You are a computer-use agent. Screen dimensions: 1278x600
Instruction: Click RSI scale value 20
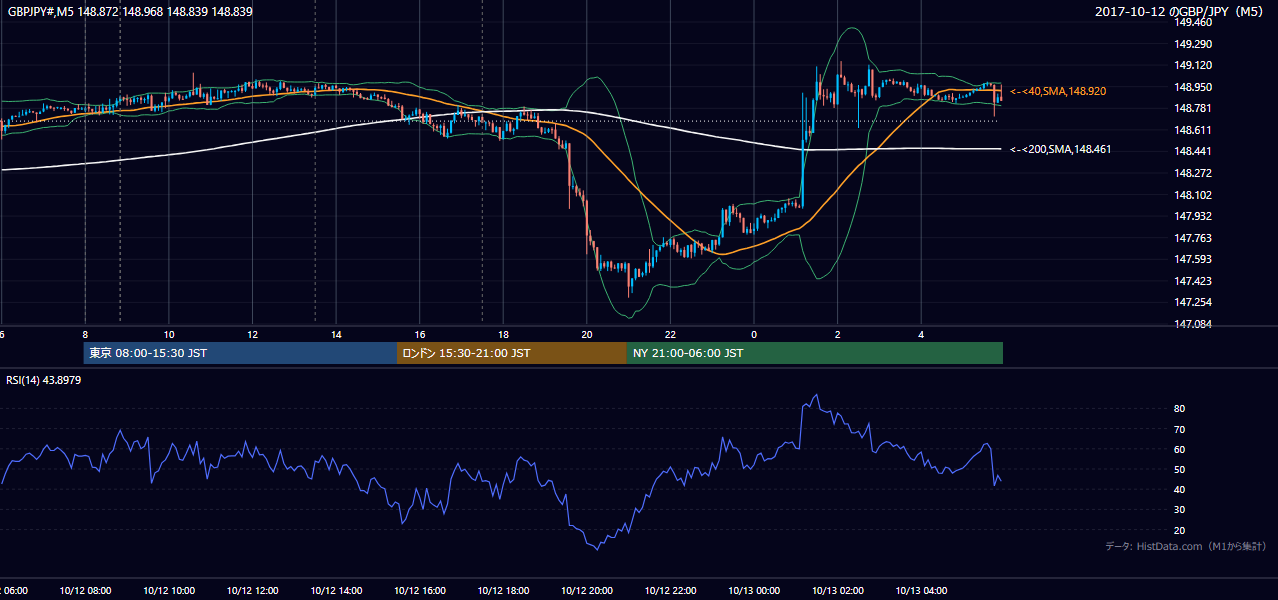[x=1180, y=530]
